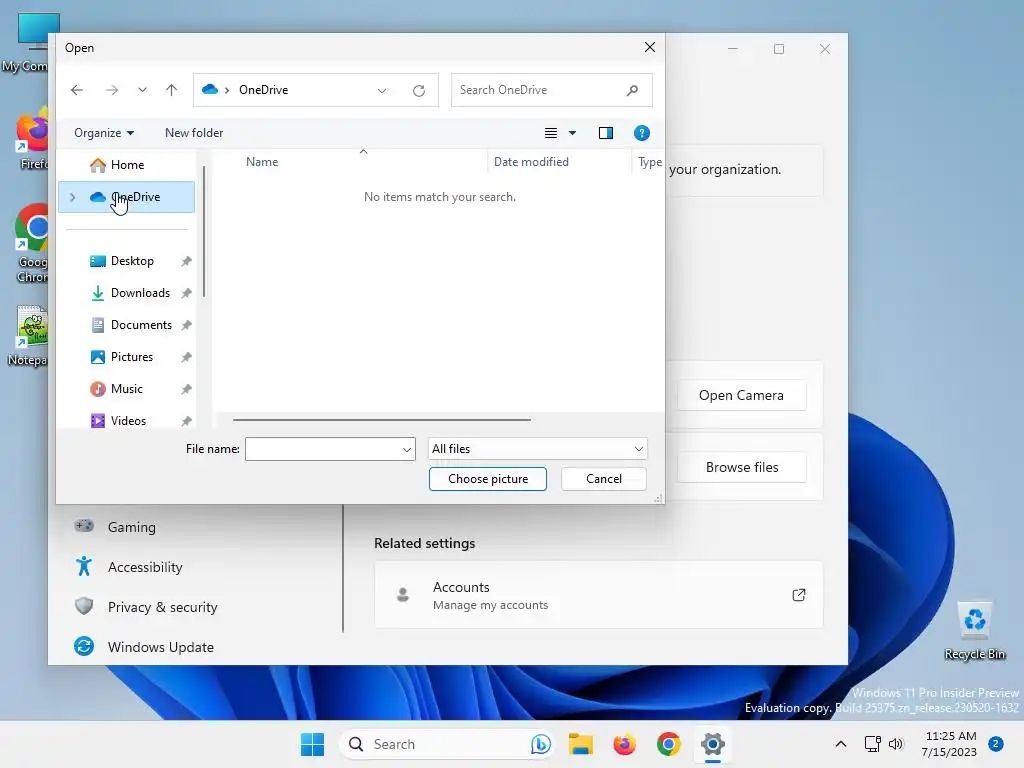Viewport: 1024px width, 768px height.
Task: Click Browse files in Settings
Action: (742, 468)
